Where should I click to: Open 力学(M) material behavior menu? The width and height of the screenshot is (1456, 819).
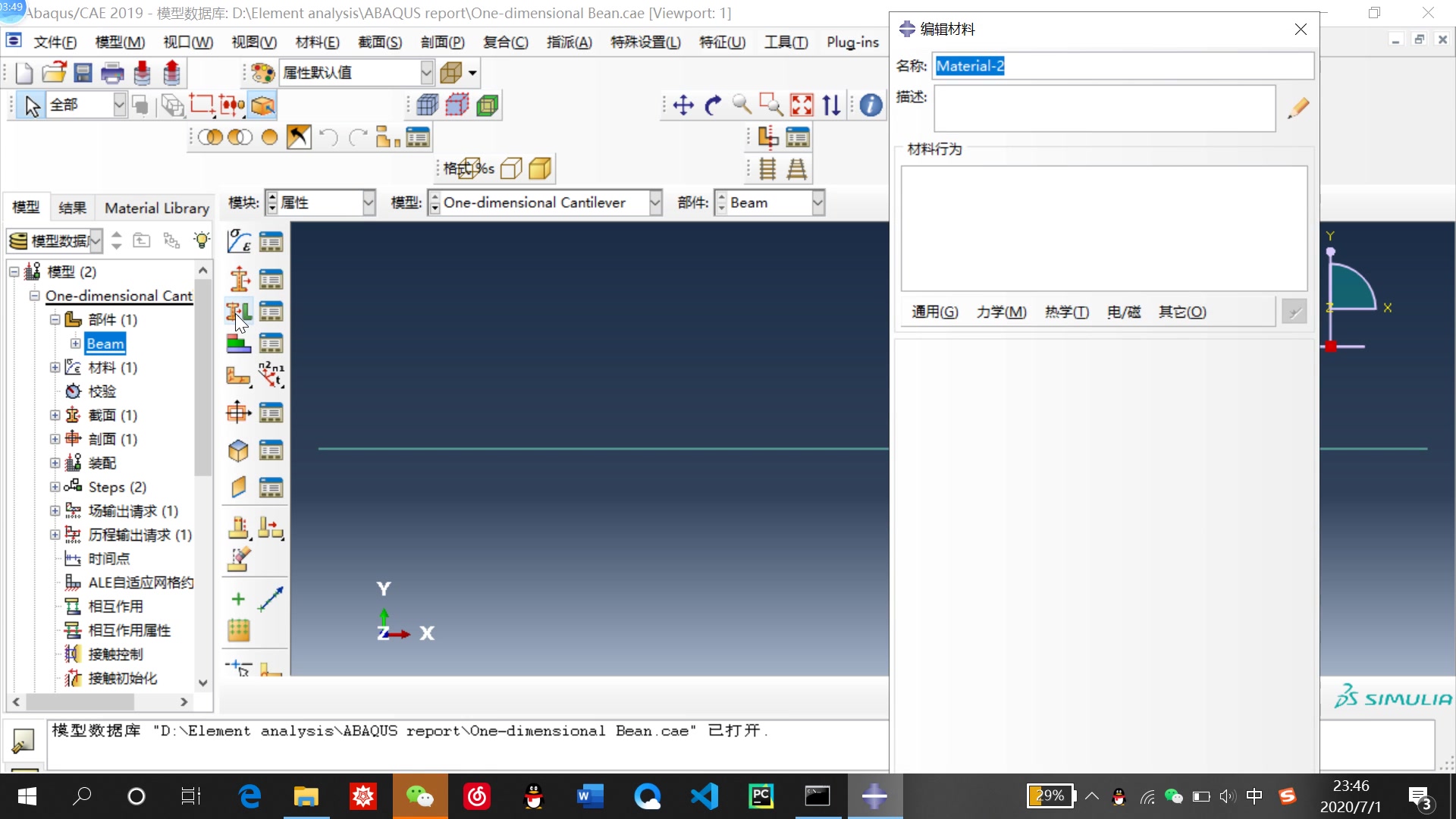point(1001,312)
